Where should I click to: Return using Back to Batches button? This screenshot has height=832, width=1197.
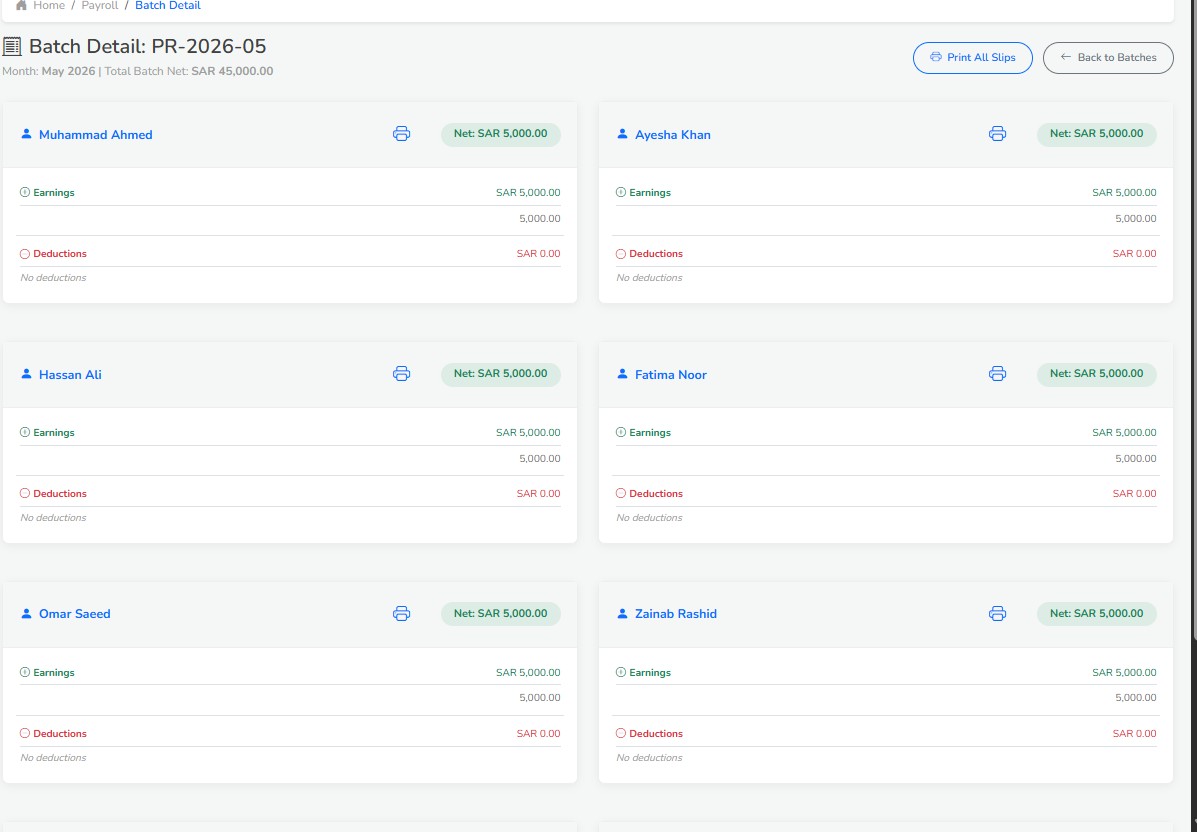(1108, 58)
